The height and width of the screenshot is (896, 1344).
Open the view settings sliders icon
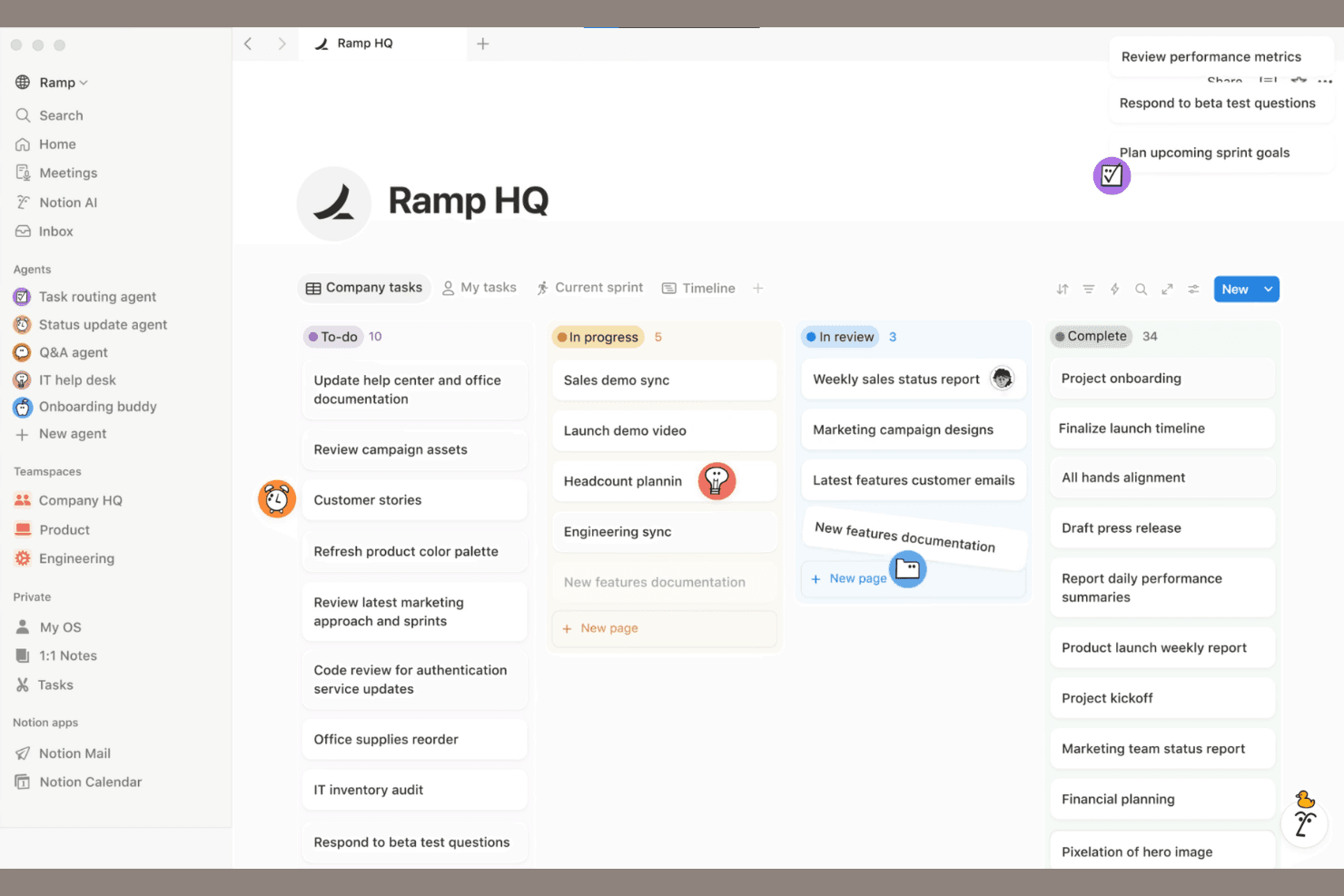tap(1193, 290)
